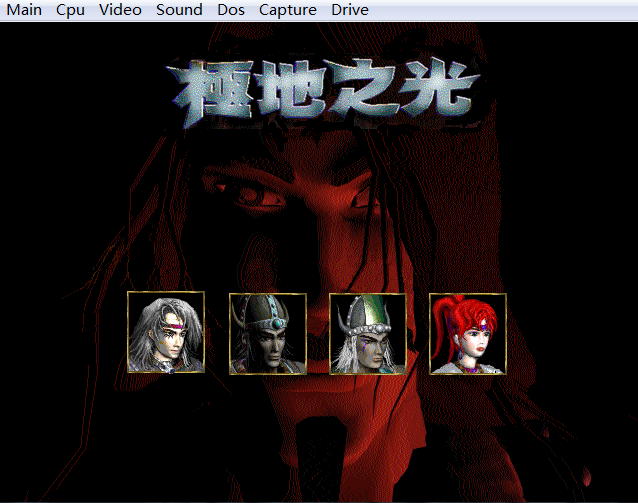This screenshot has width=638, height=503.
Task: Open the Main menu
Action: [24, 10]
